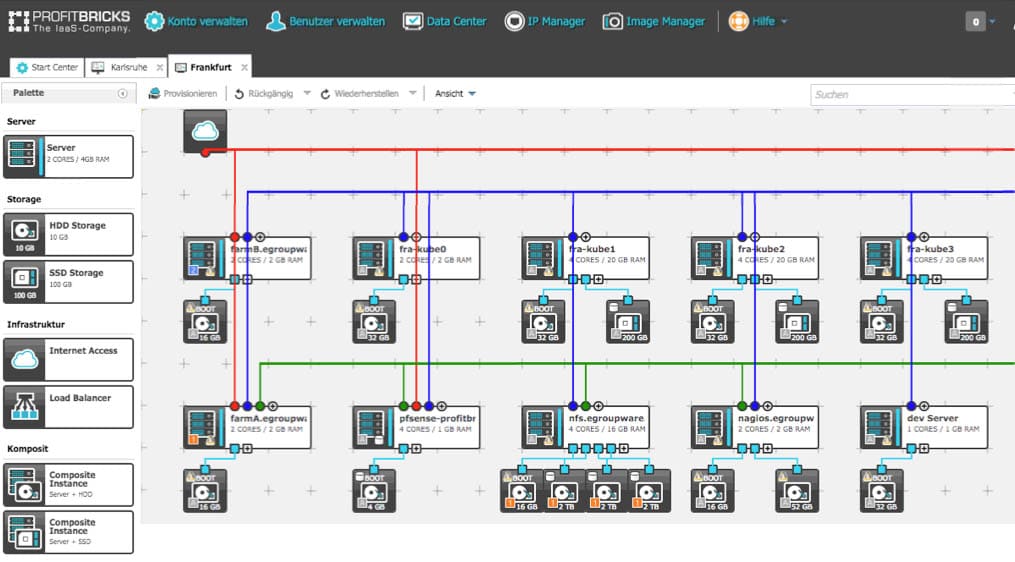Expand the Hilfe dropdown menu

tap(758, 21)
